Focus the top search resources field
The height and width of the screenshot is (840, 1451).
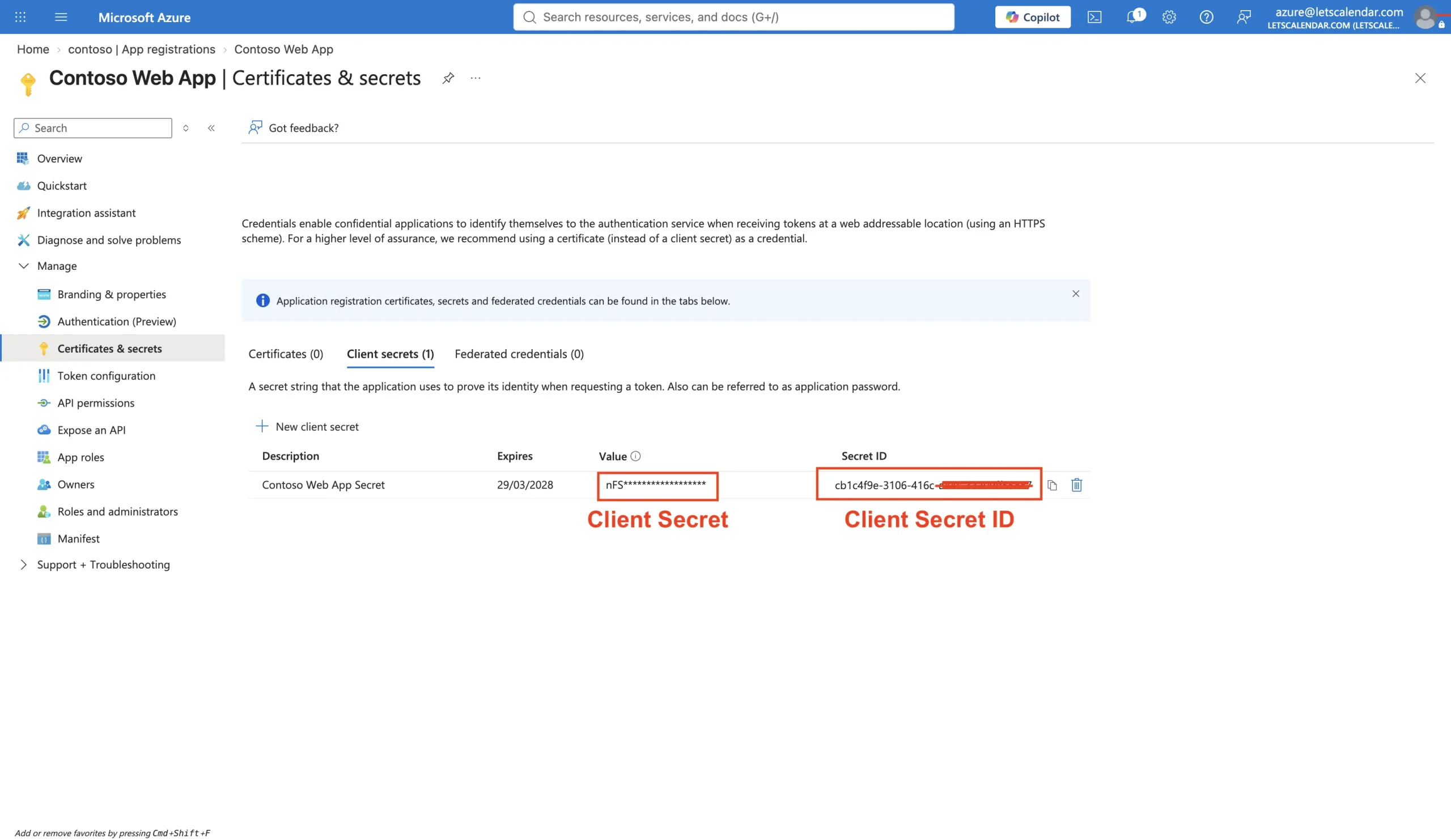(x=733, y=16)
